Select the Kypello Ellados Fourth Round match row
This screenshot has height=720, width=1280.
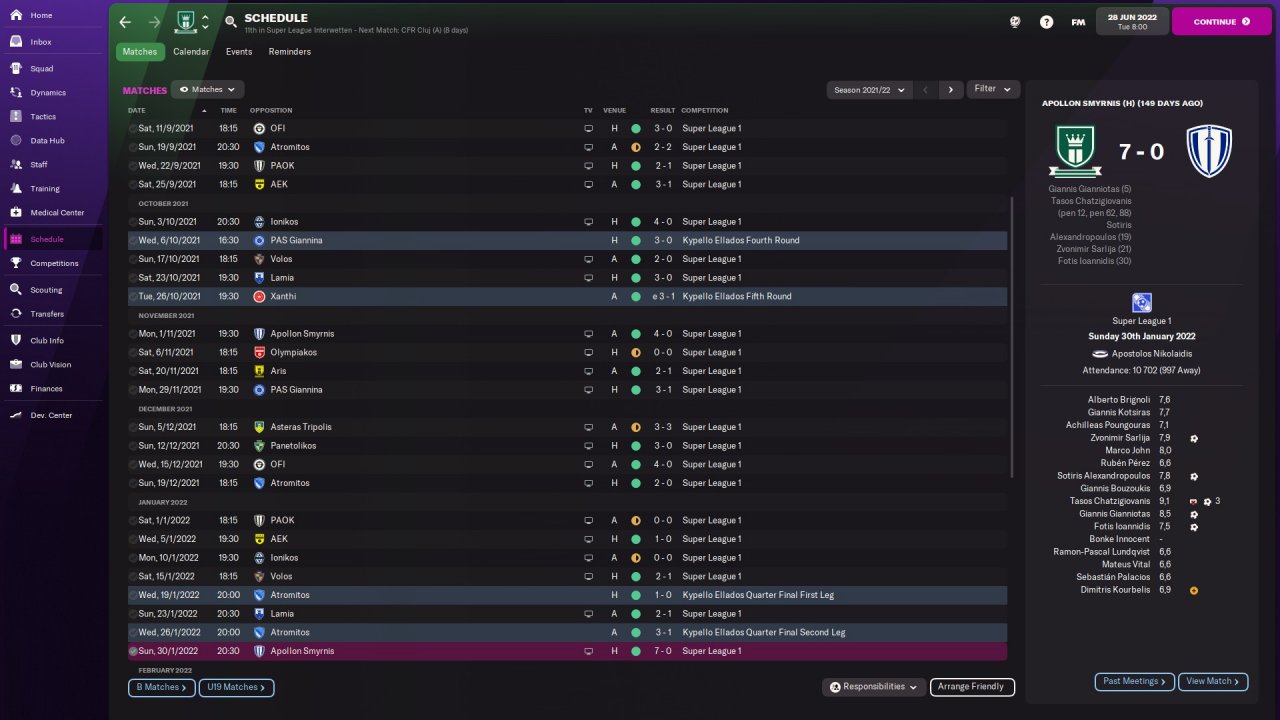pos(567,241)
